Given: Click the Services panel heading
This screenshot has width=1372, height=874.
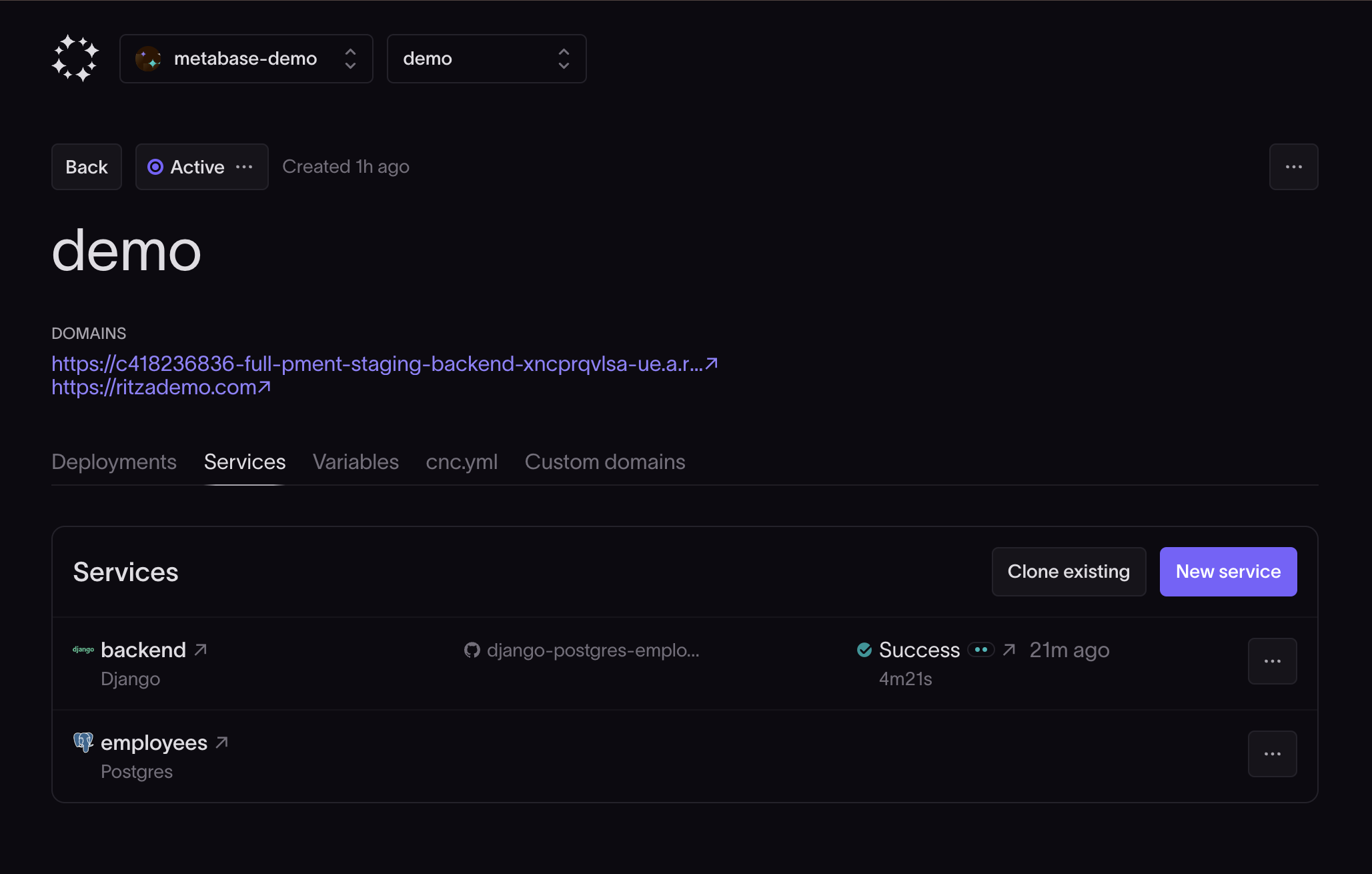Looking at the screenshot, I should pos(125,572).
